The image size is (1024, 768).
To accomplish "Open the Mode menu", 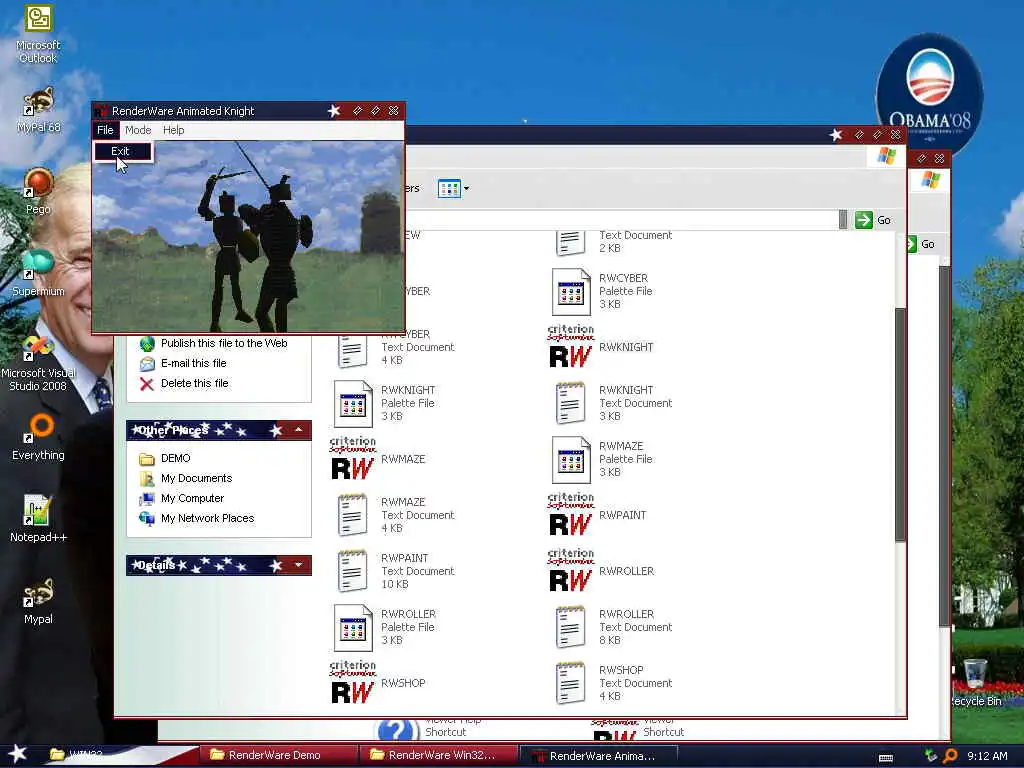I will tap(138, 130).
